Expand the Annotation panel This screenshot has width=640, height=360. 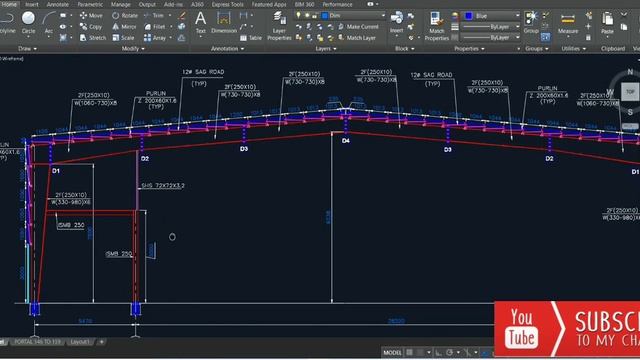coord(227,49)
